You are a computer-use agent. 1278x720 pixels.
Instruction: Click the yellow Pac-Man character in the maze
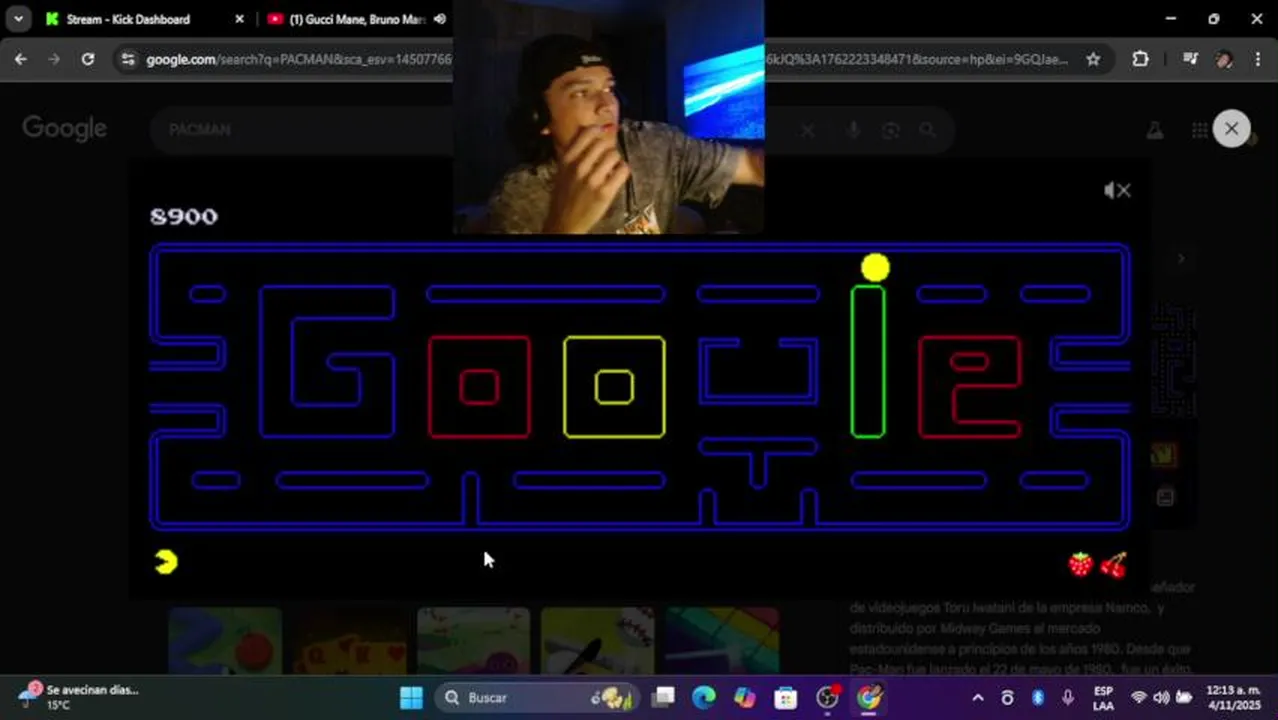coord(875,267)
